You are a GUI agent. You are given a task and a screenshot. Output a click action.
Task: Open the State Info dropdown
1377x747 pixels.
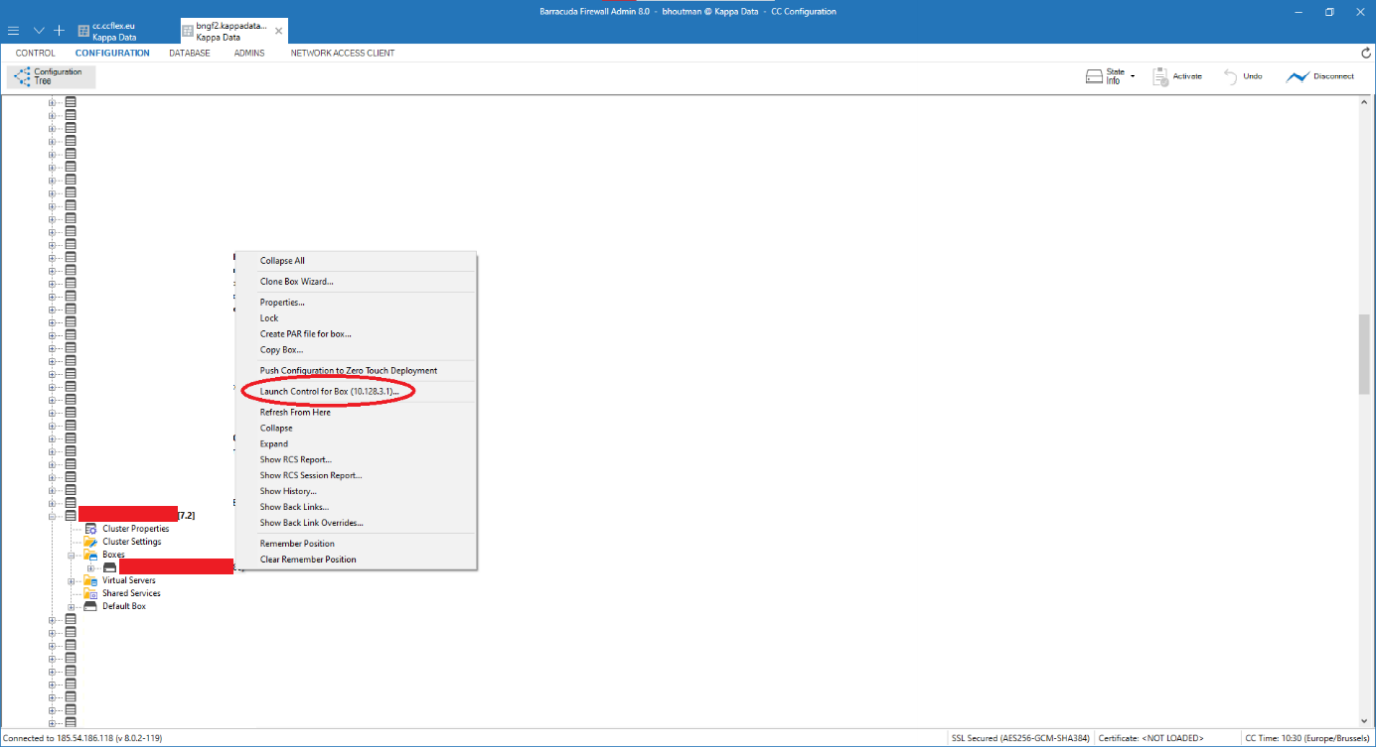[1110, 77]
